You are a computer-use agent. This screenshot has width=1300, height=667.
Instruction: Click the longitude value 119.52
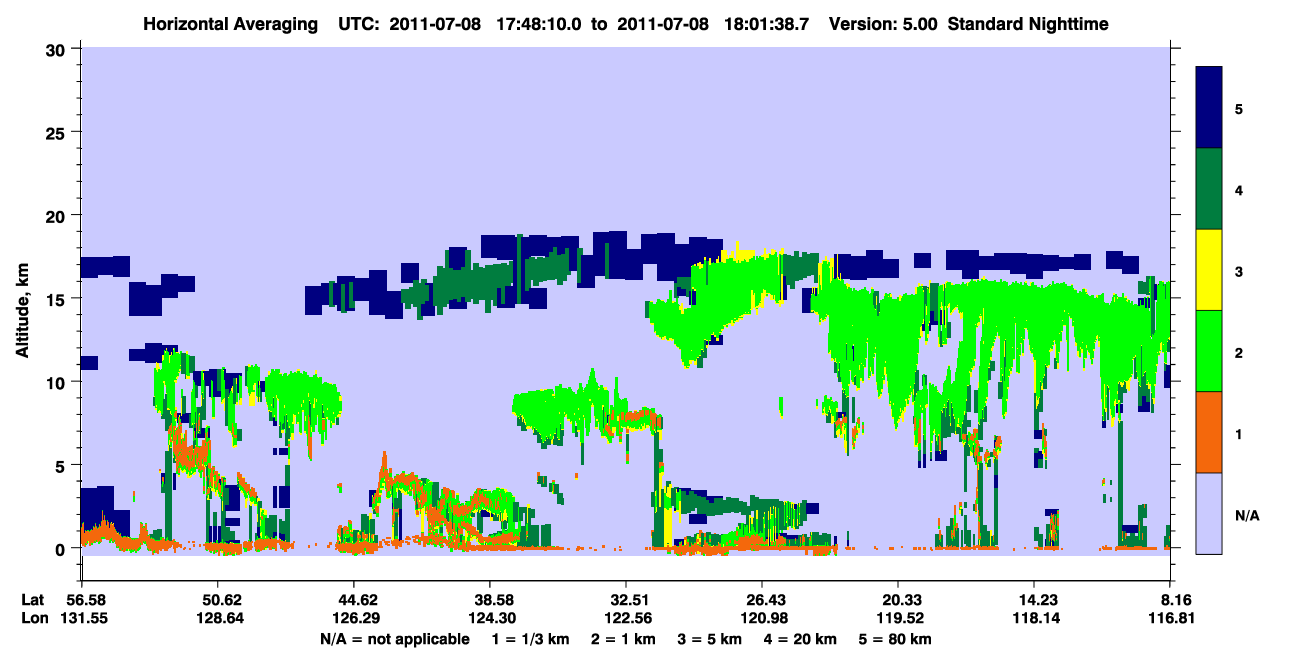point(899,618)
